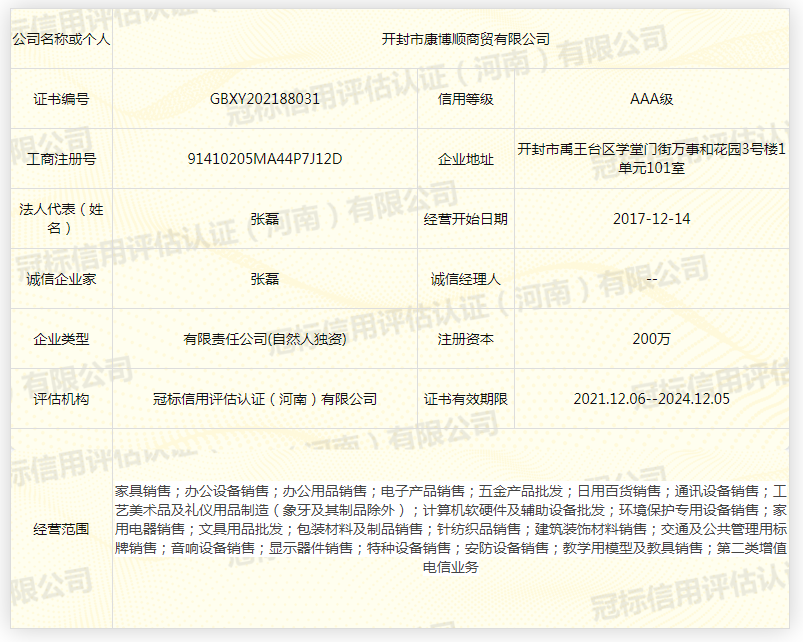Select certificate number GBXY202188031

tap(265, 99)
